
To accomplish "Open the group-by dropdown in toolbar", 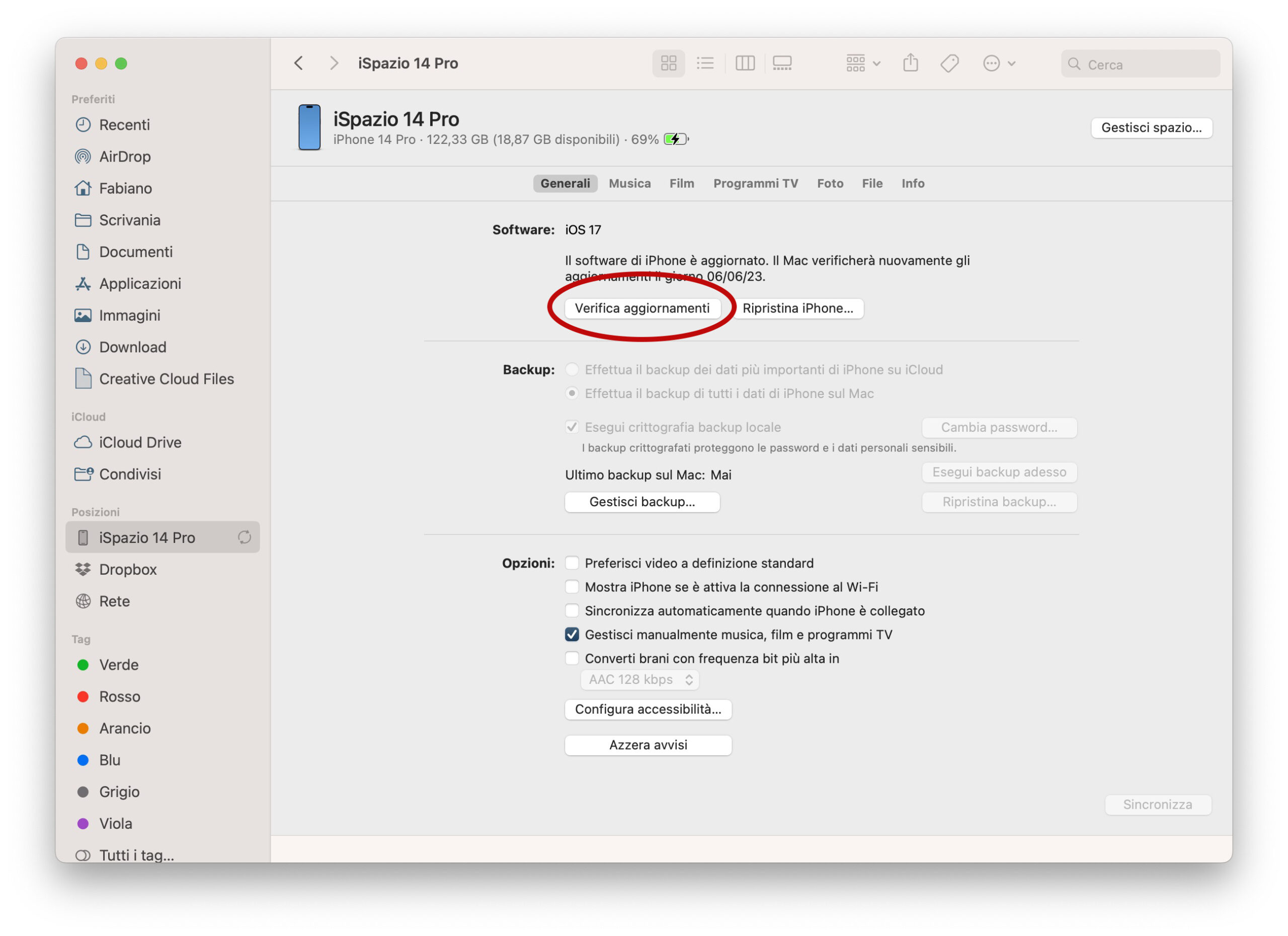I will point(863,63).
